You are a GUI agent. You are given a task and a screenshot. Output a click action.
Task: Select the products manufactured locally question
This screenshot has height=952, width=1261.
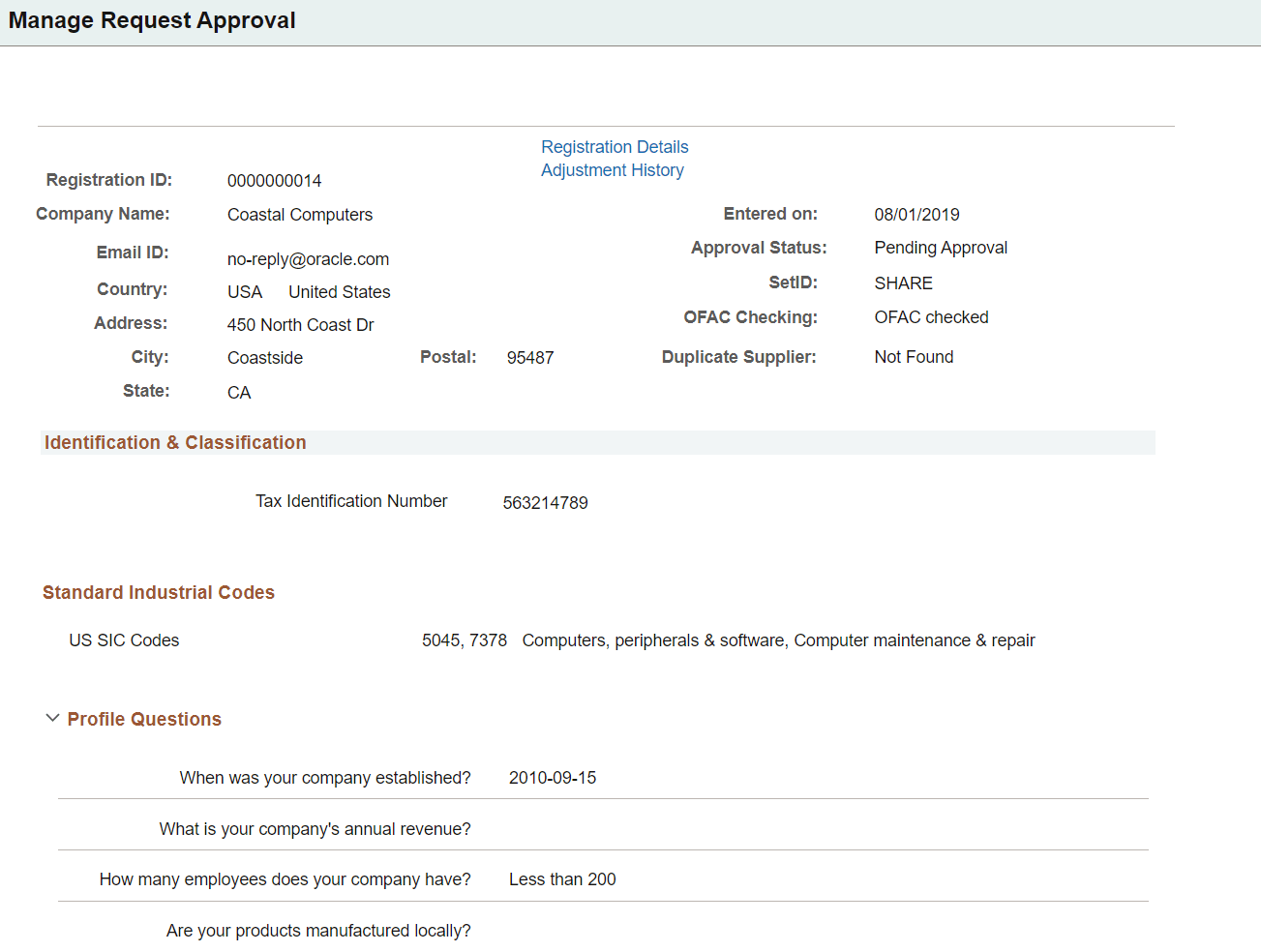click(318, 930)
